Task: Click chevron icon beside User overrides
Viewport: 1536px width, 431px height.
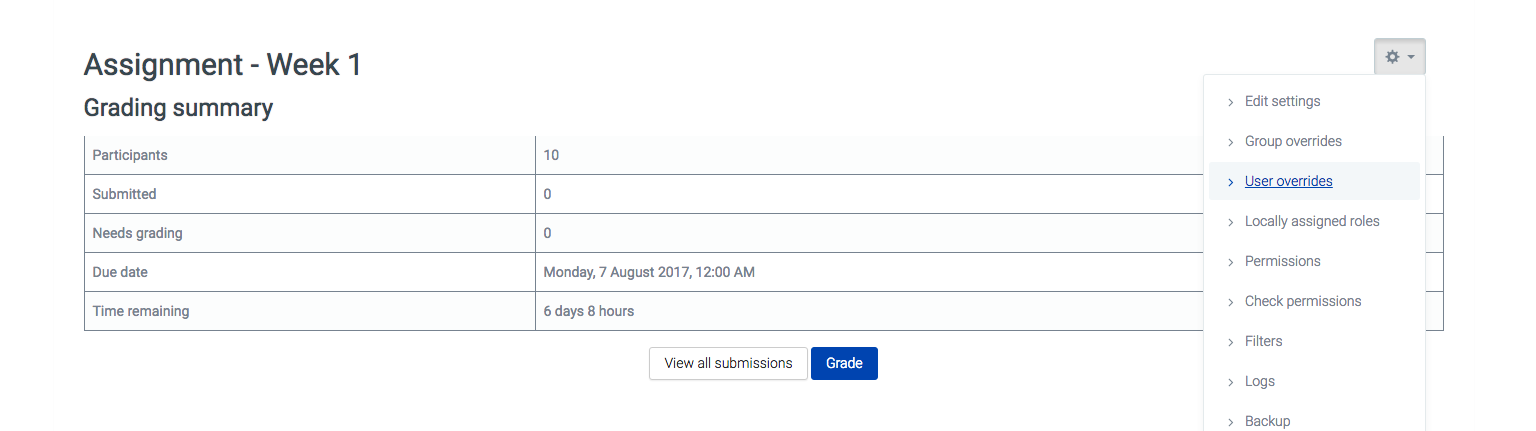Action: [x=1231, y=182]
